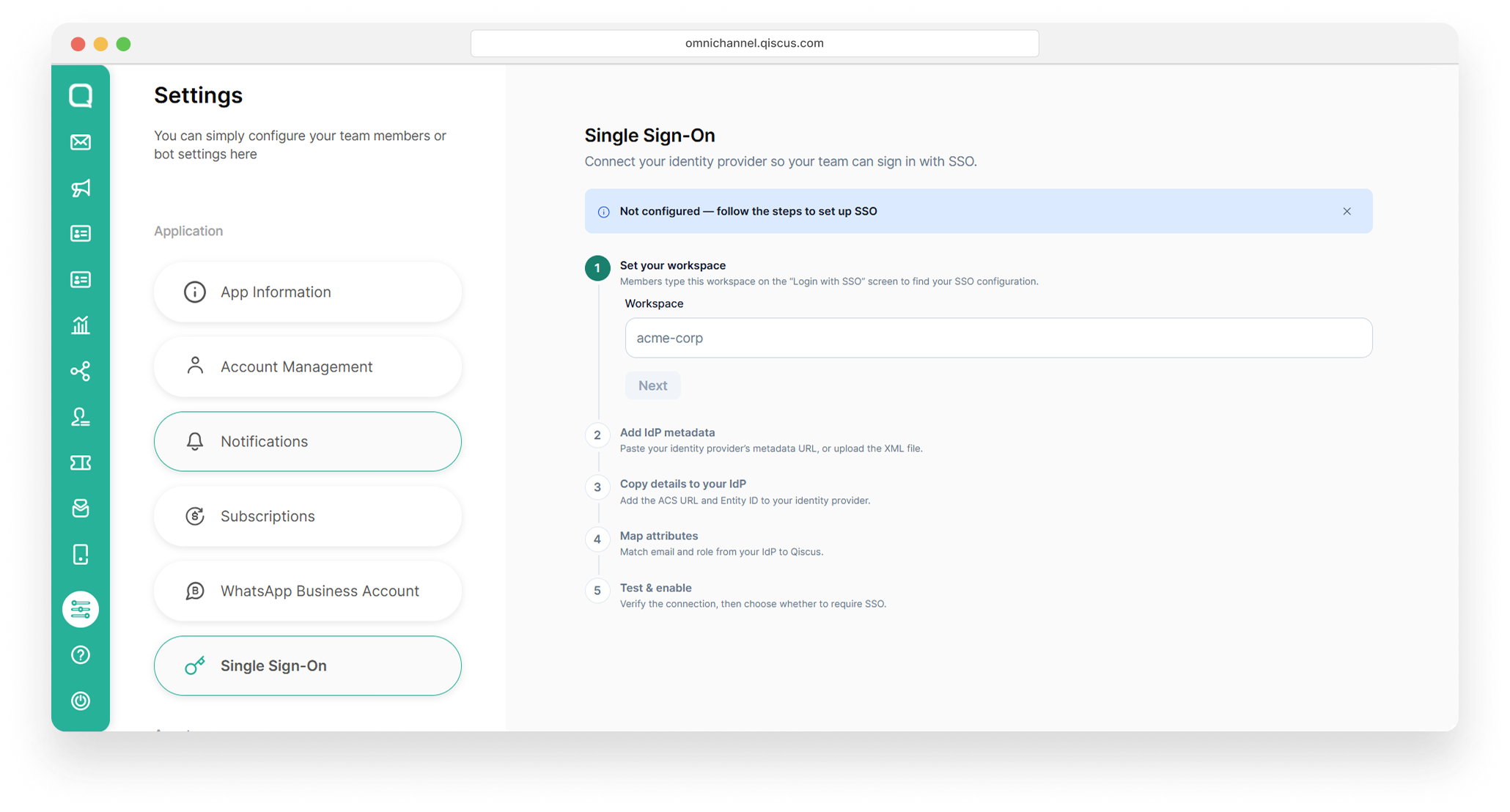Viewport: 1510px width, 812px height.
Task: Expand step 2 Add IdP metadata
Action: point(667,432)
